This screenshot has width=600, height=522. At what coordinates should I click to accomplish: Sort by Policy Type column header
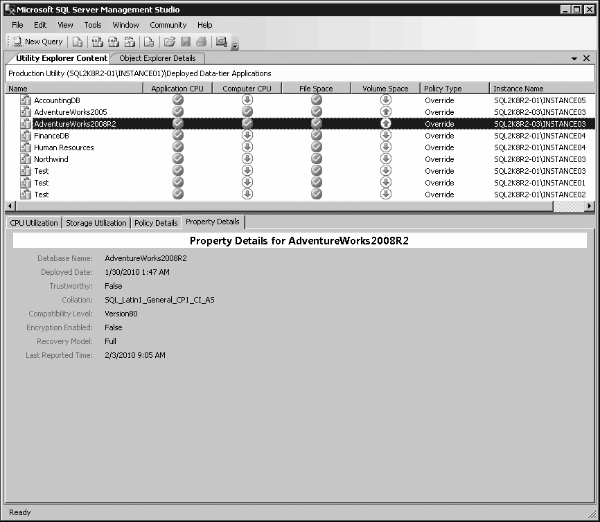click(x=455, y=88)
